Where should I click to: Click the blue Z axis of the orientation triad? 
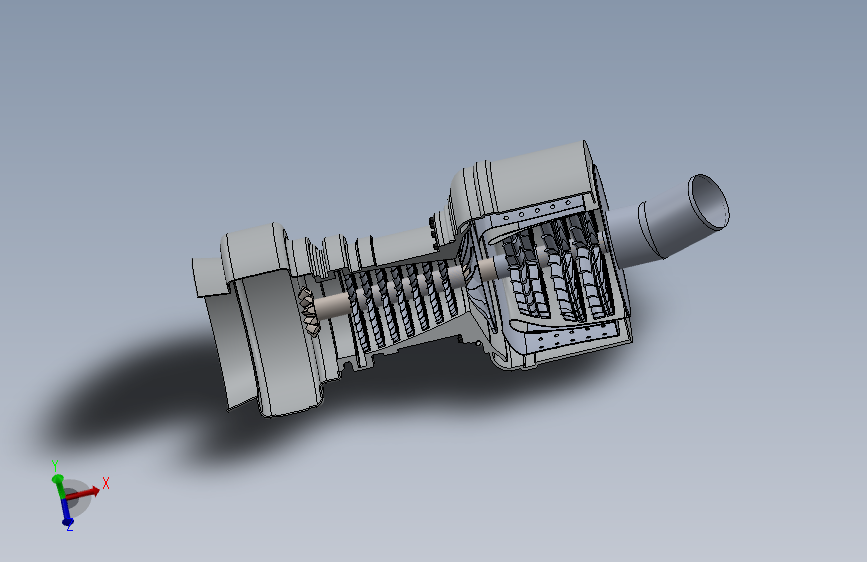pos(66,512)
